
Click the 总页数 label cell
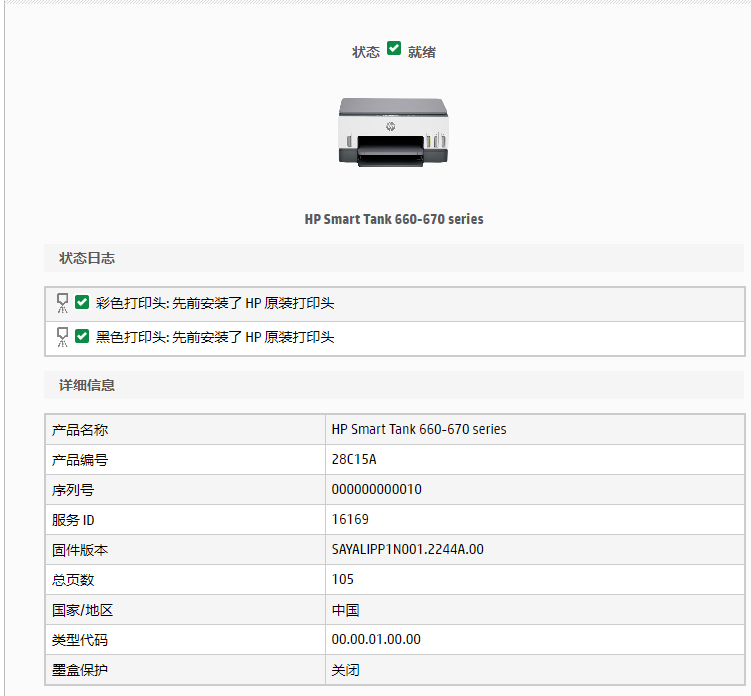185,580
